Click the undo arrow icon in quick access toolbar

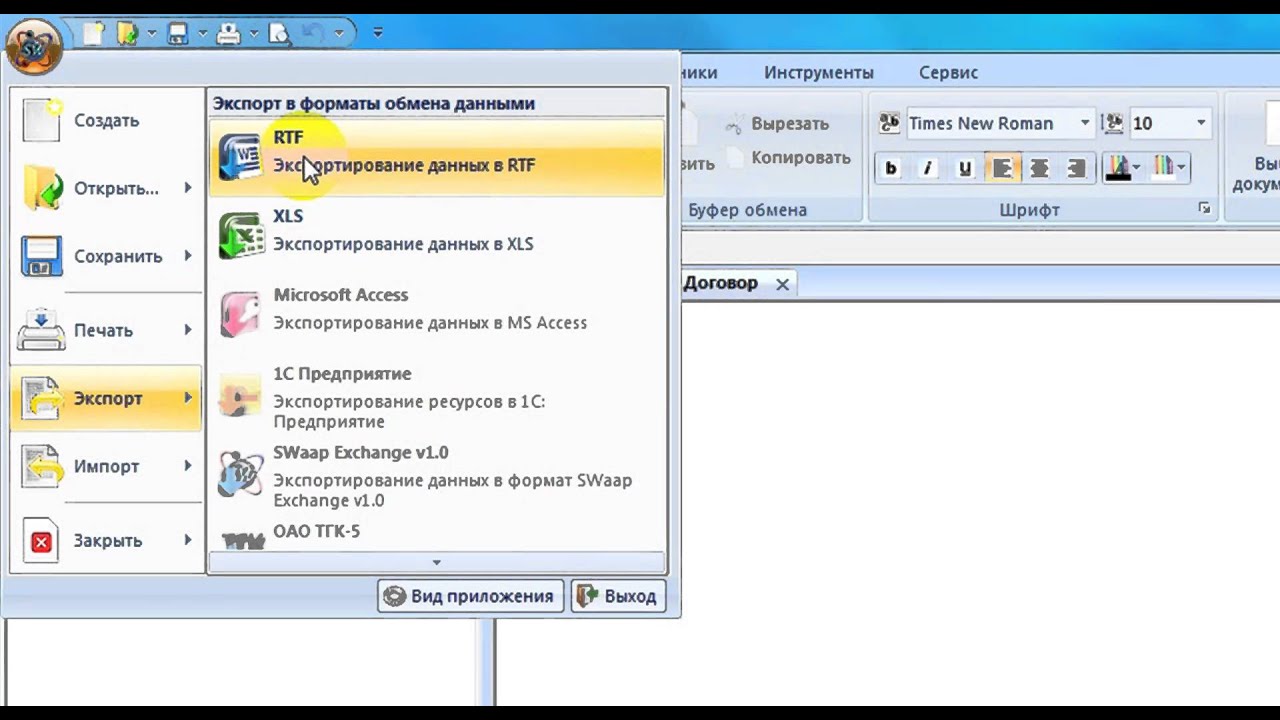pos(313,34)
